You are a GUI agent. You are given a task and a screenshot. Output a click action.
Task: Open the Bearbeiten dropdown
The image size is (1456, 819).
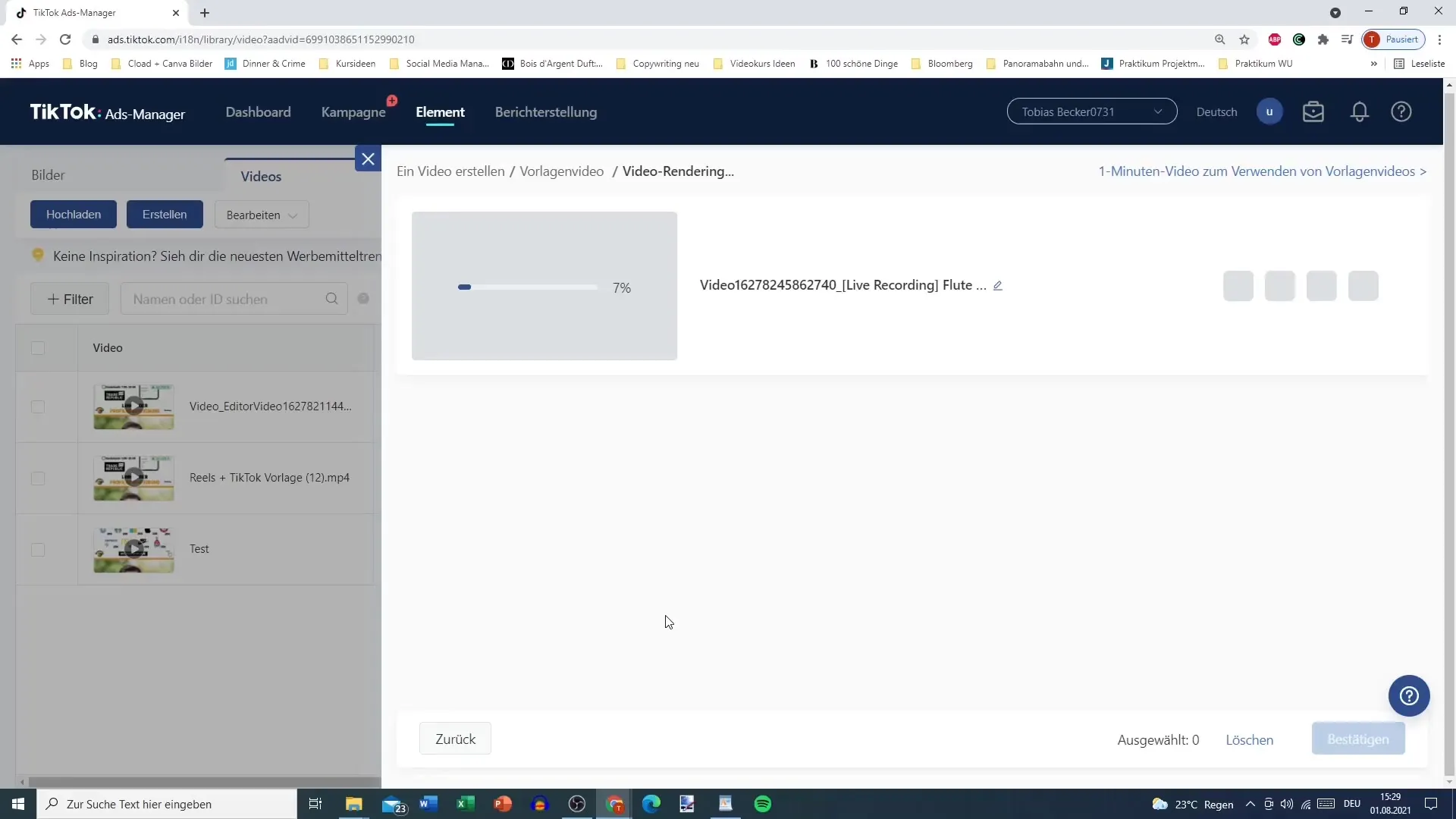pyautogui.click(x=262, y=215)
